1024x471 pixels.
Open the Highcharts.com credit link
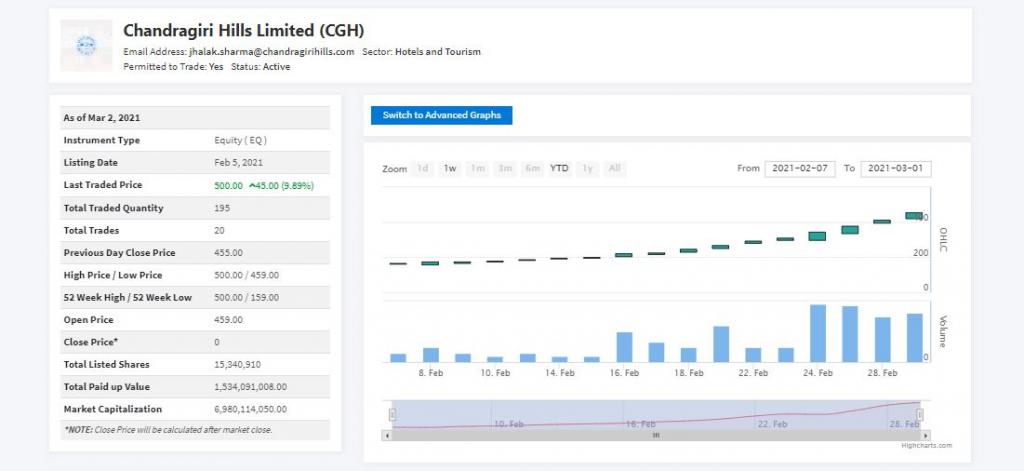(926, 446)
